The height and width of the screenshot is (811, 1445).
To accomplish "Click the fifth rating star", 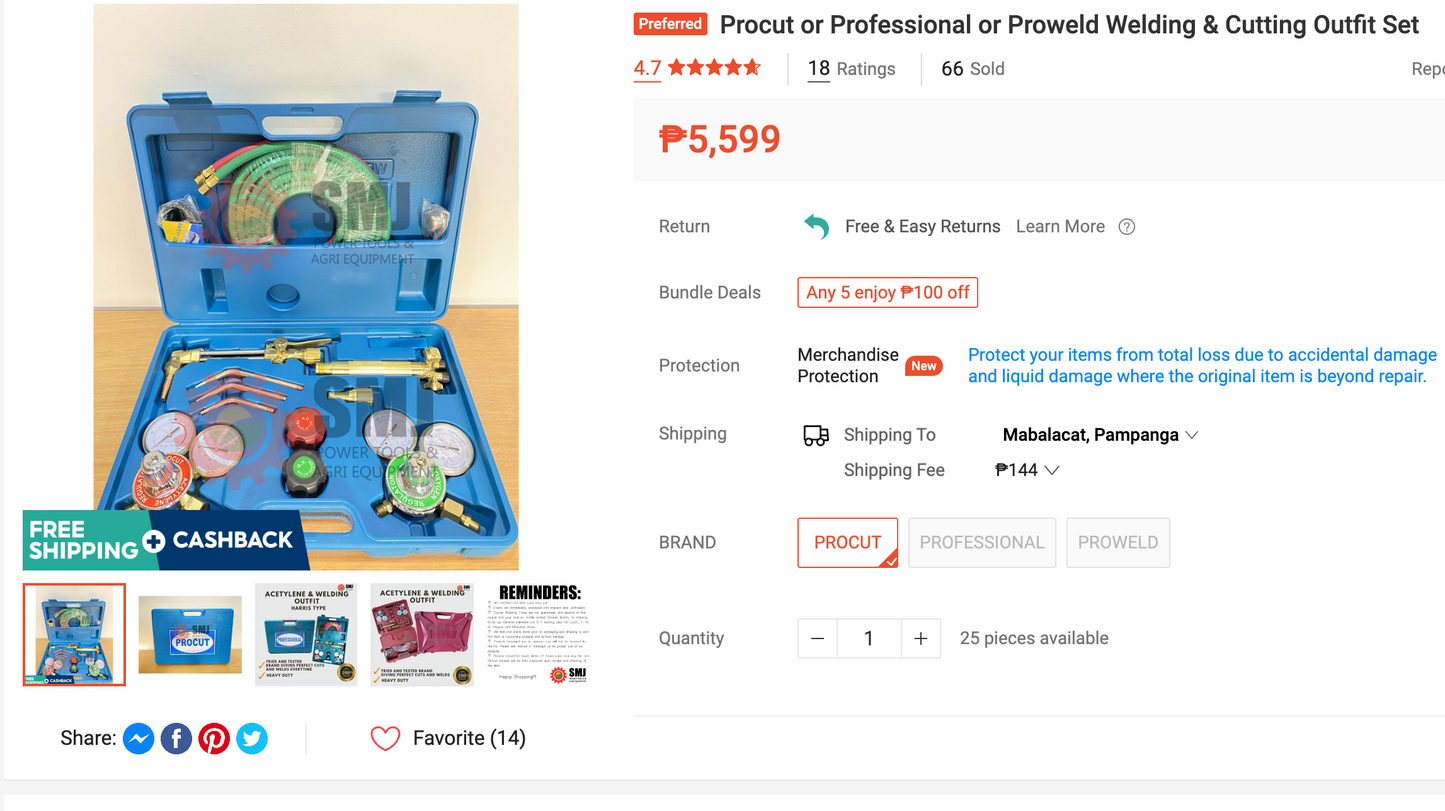I will [x=752, y=67].
